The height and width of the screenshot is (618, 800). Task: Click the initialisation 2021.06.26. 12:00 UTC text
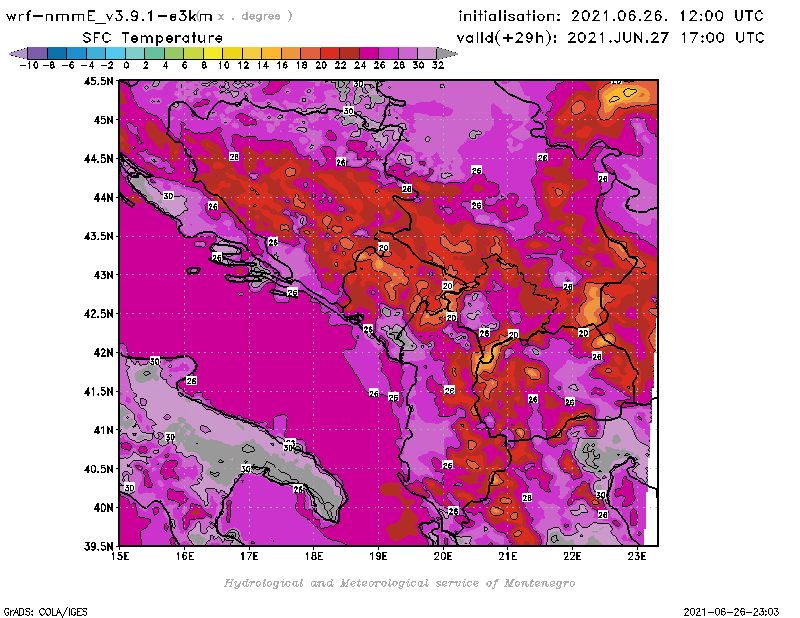click(611, 16)
